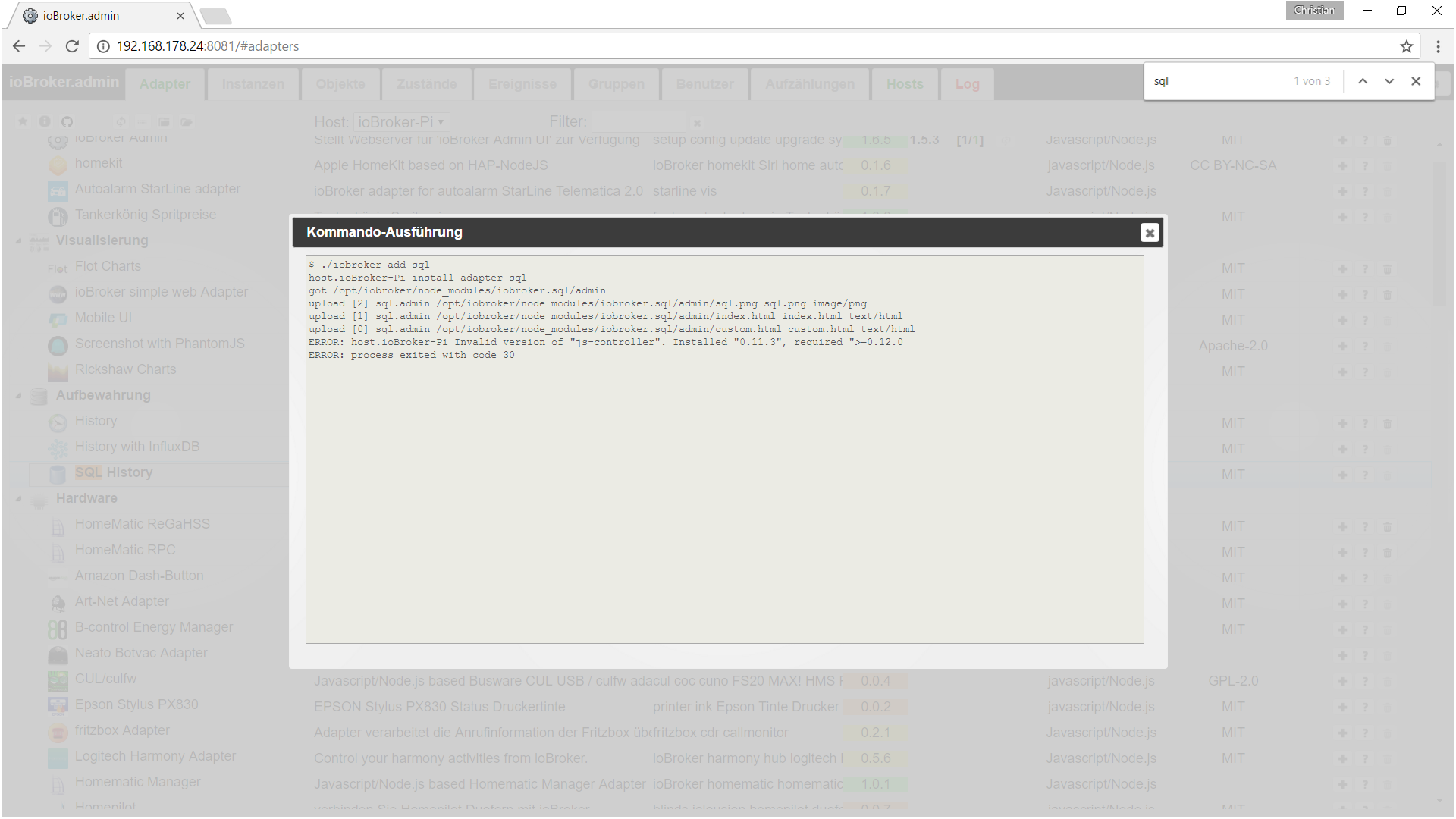
Task: Click inside the command output console
Action: pyautogui.click(x=724, y=449)
